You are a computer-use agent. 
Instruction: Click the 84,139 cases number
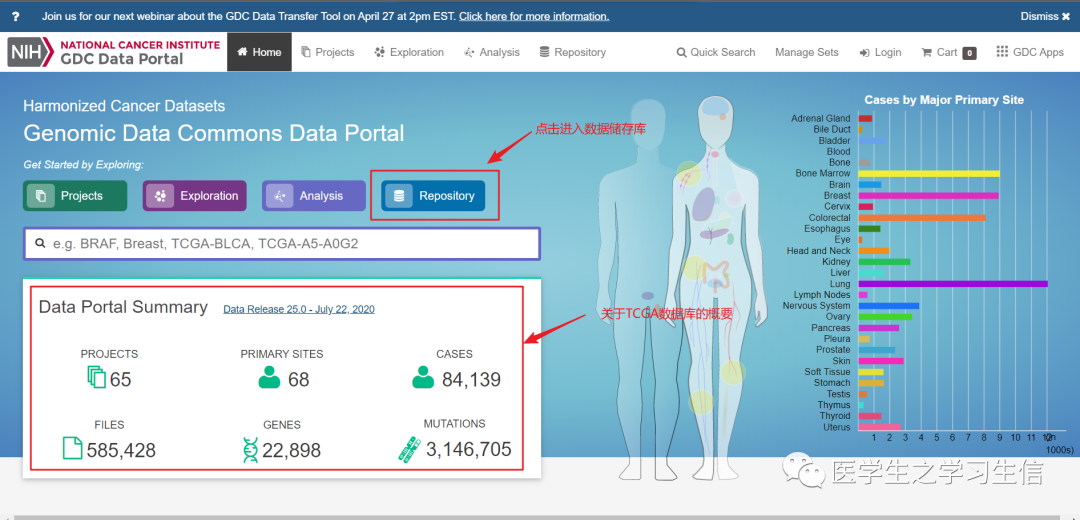471,379
